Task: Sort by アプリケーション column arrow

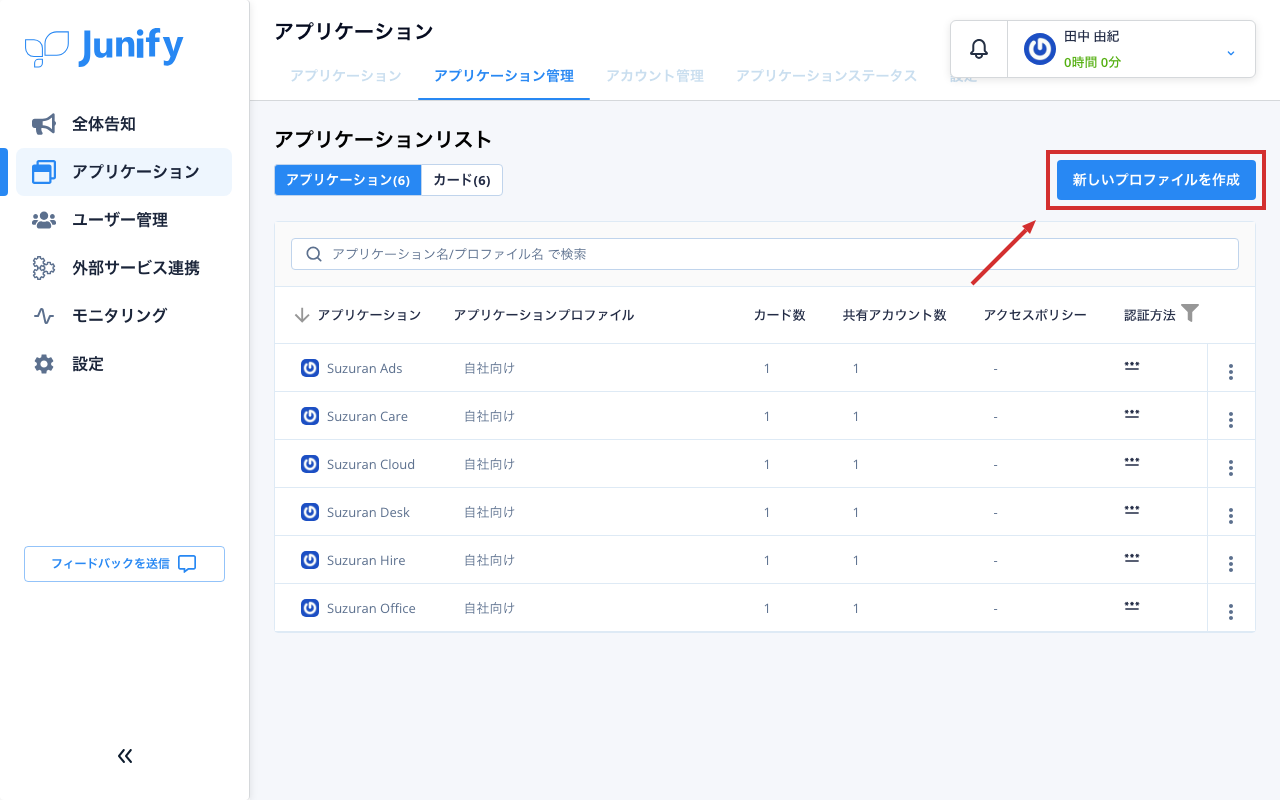Action: [x=302, y=315]
